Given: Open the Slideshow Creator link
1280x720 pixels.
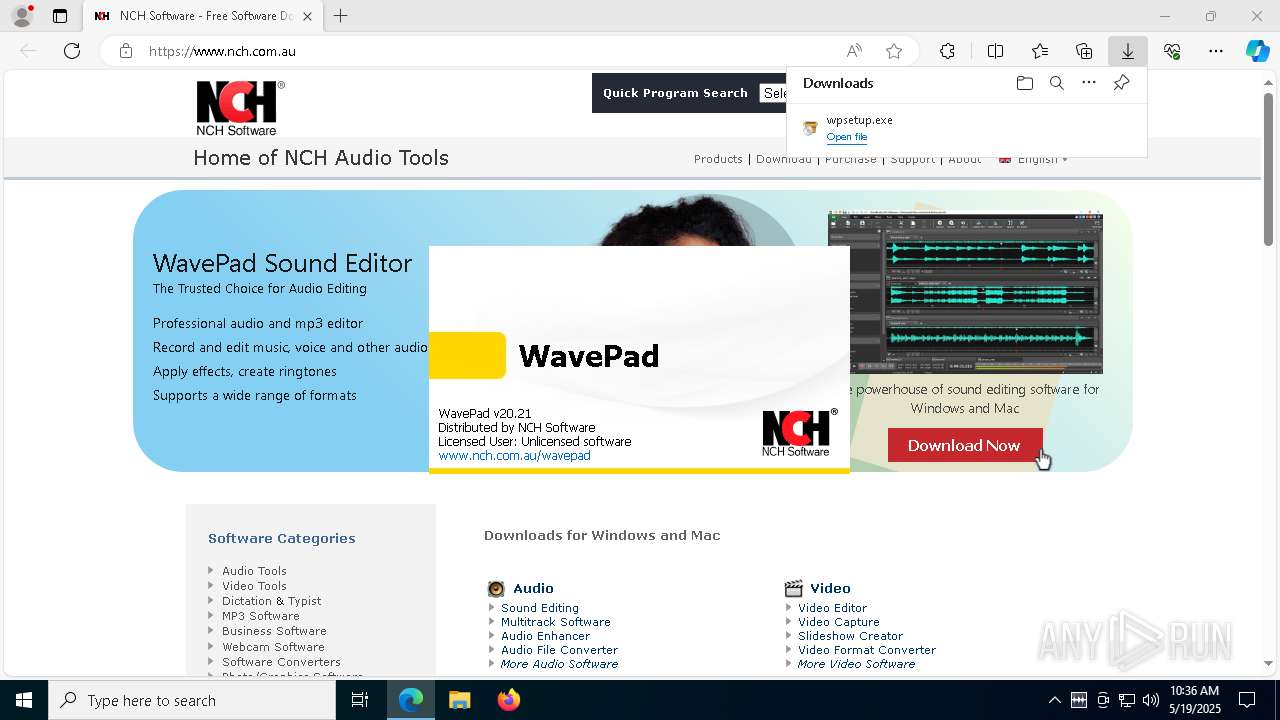Looking at the screenshot, I should (x=850, y=636).
